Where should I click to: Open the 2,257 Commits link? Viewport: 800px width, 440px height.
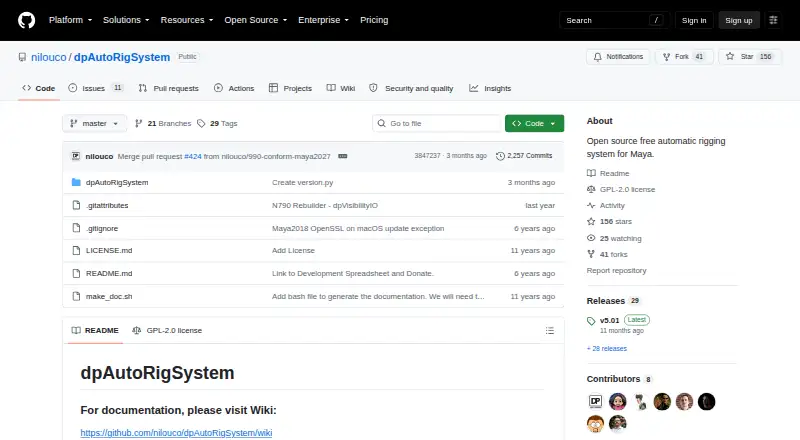(x=524, y=156)
